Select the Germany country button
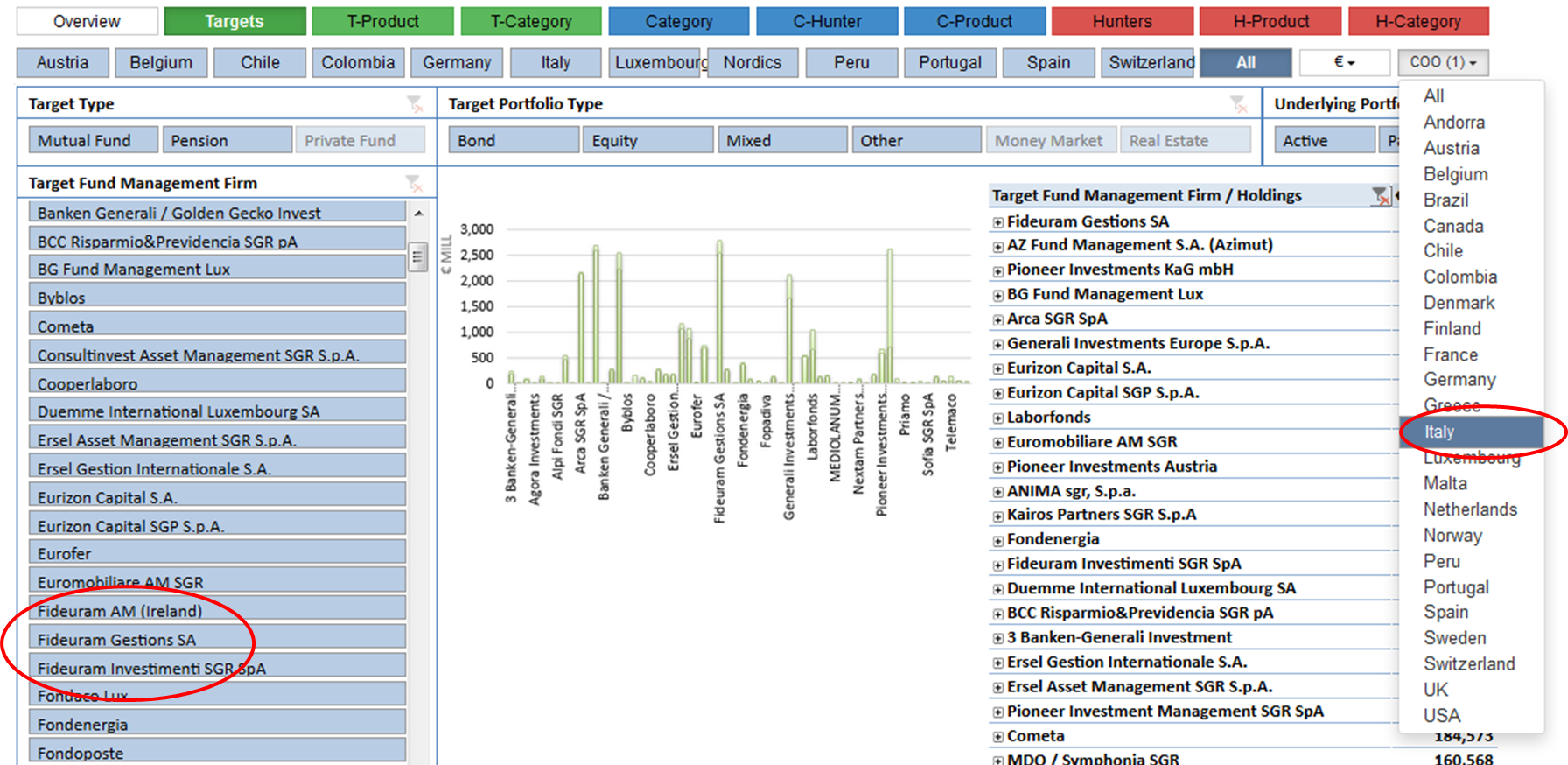The image size is (1568, 765). click(457, 62)
